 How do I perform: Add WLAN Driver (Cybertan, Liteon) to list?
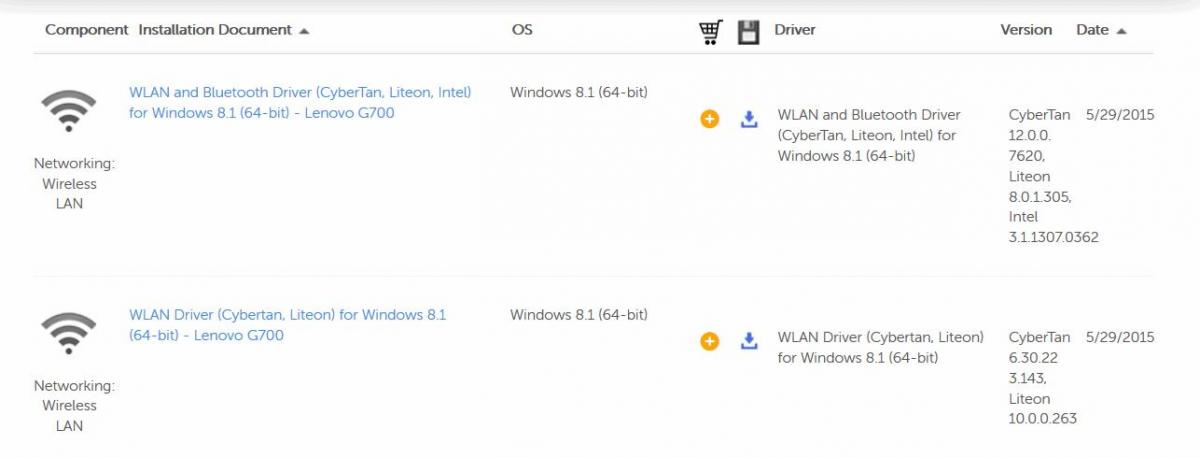tap(710, 341)
